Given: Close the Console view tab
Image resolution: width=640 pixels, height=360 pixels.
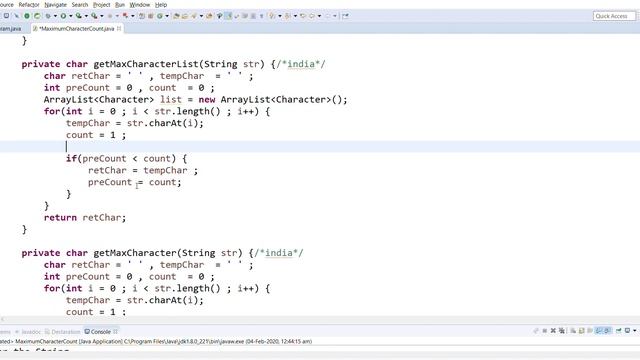Looking at the screenshot, I should 116,331.
